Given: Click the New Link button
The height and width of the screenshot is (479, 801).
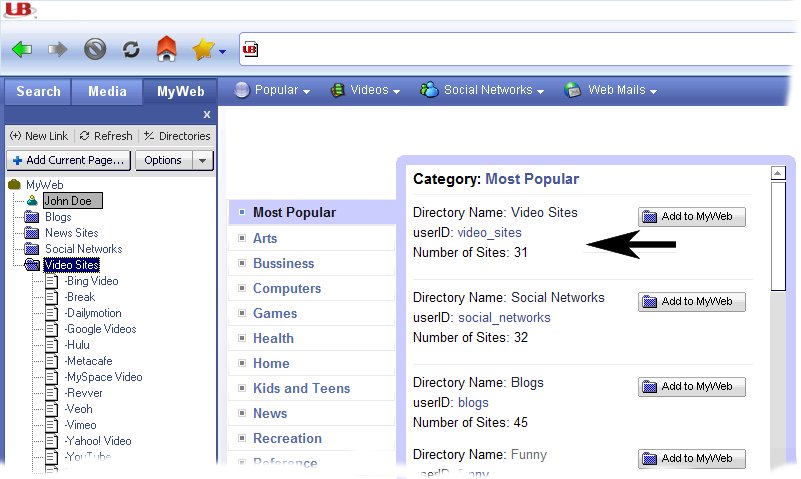Looking at the screenshot, I should pos(39,136).
